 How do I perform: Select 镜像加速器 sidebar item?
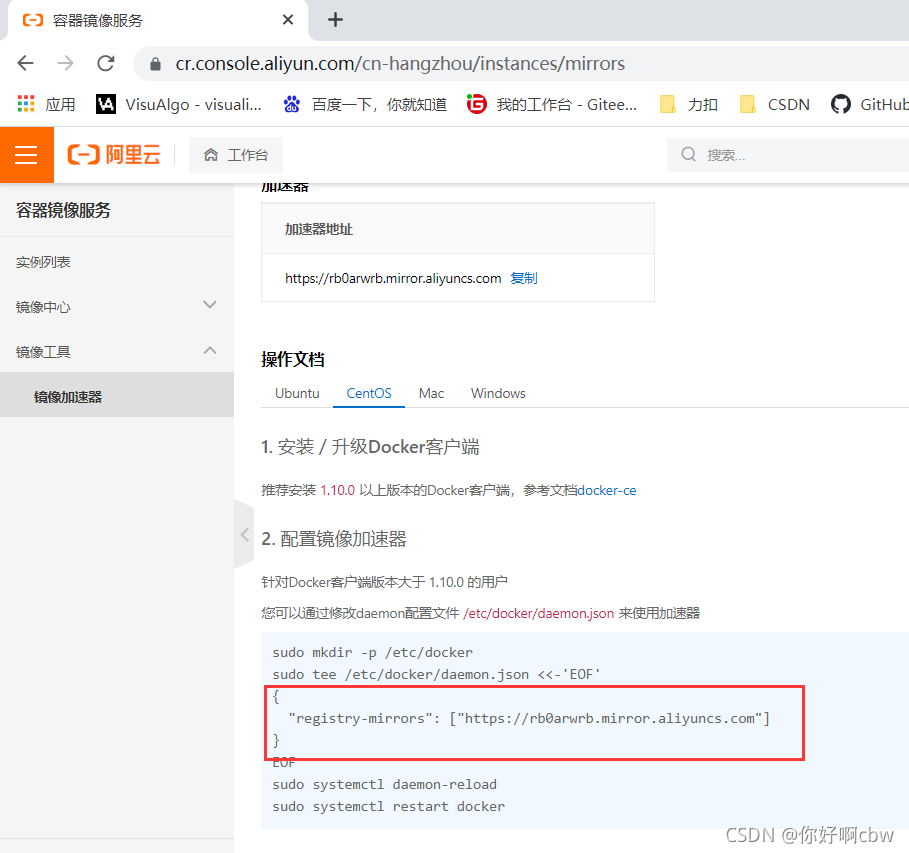click(117, 397)
